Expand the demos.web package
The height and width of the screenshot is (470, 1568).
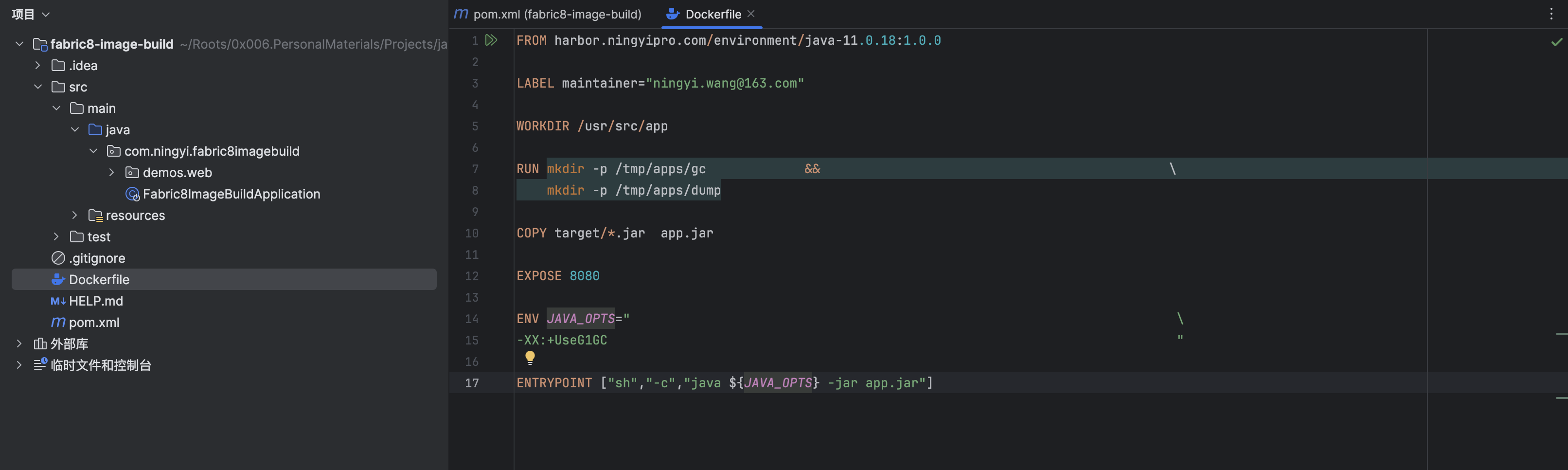111,172
